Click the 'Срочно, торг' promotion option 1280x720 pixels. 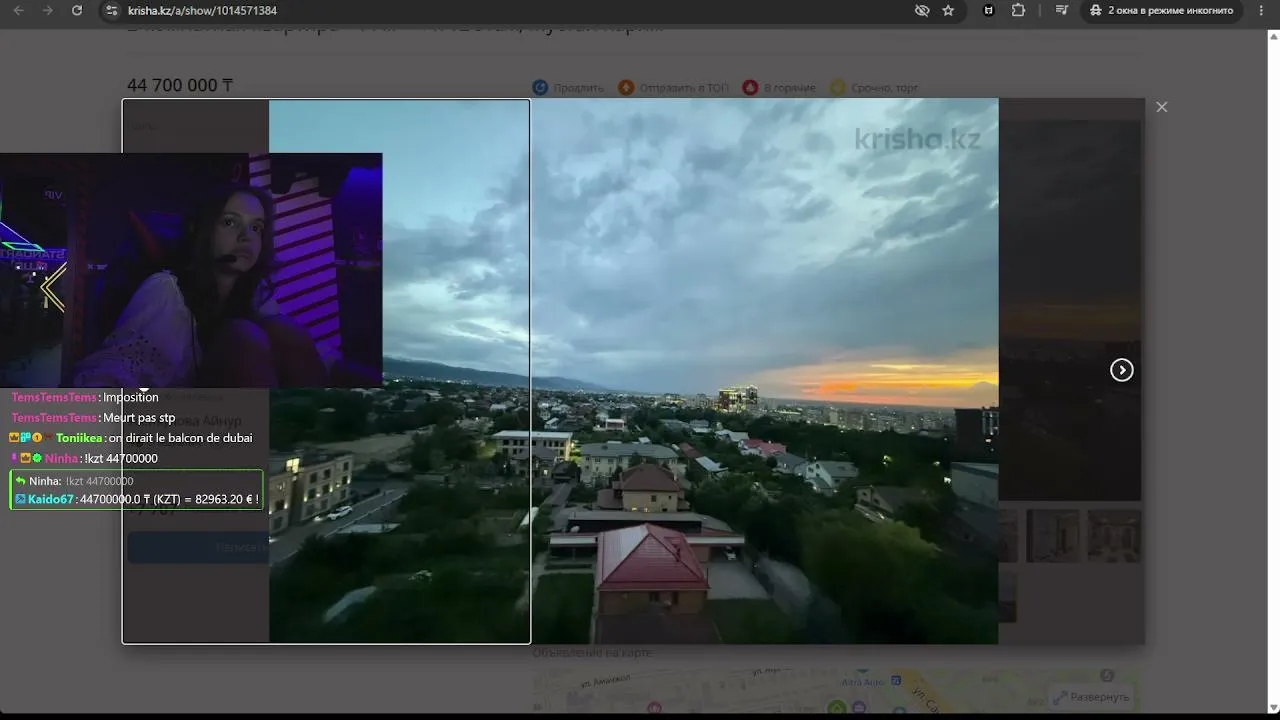(874, 88)
